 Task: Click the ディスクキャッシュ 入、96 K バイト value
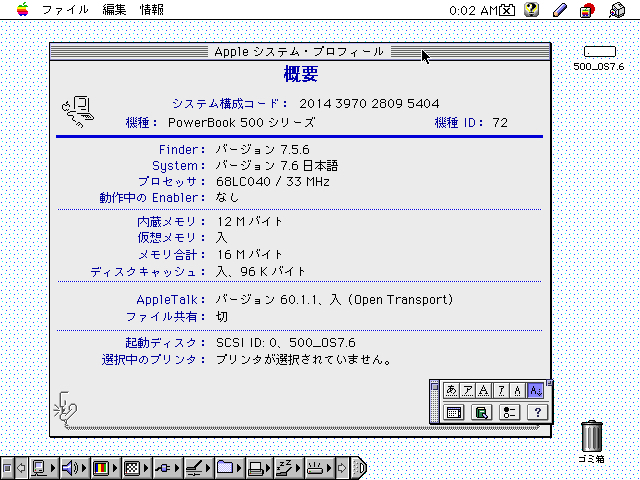point(260,271)
